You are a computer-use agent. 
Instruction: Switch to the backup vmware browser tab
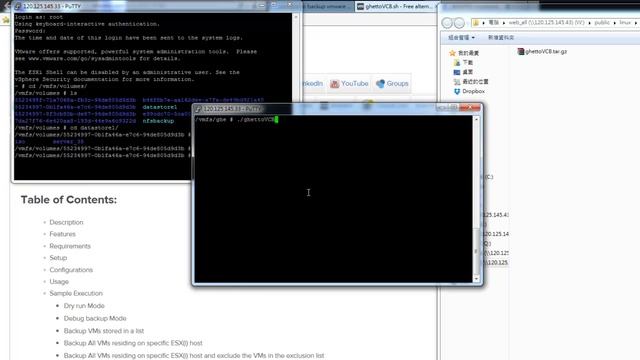coord(328,7)
